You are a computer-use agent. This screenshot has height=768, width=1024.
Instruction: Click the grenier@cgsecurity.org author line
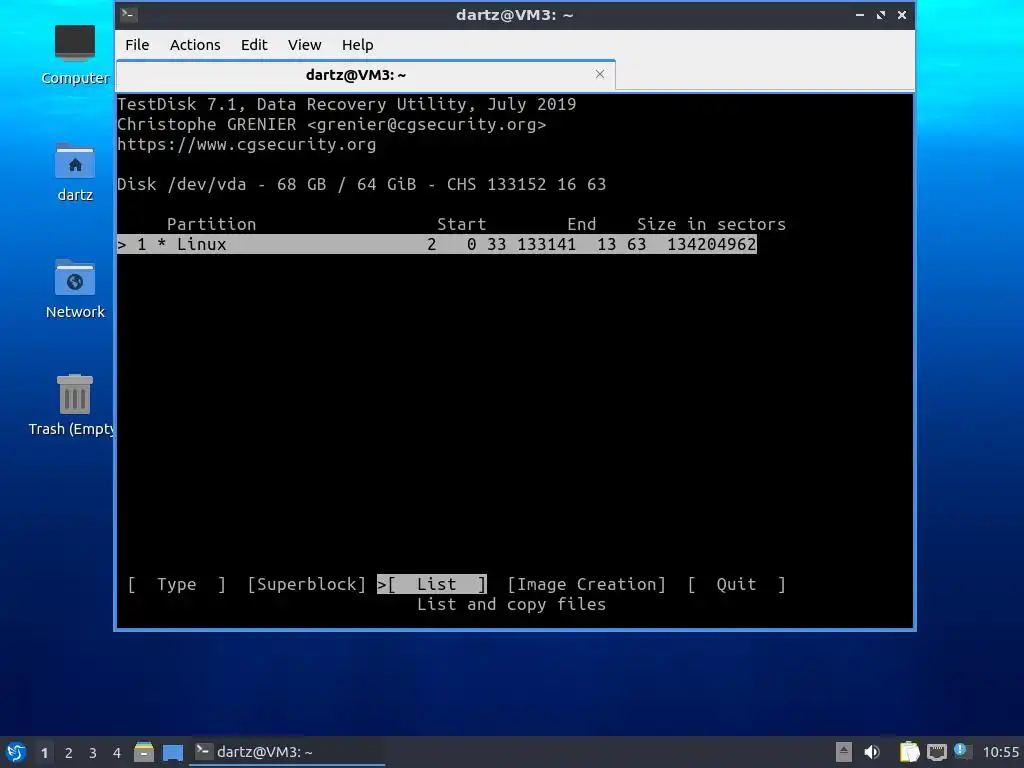click(331, 125)
